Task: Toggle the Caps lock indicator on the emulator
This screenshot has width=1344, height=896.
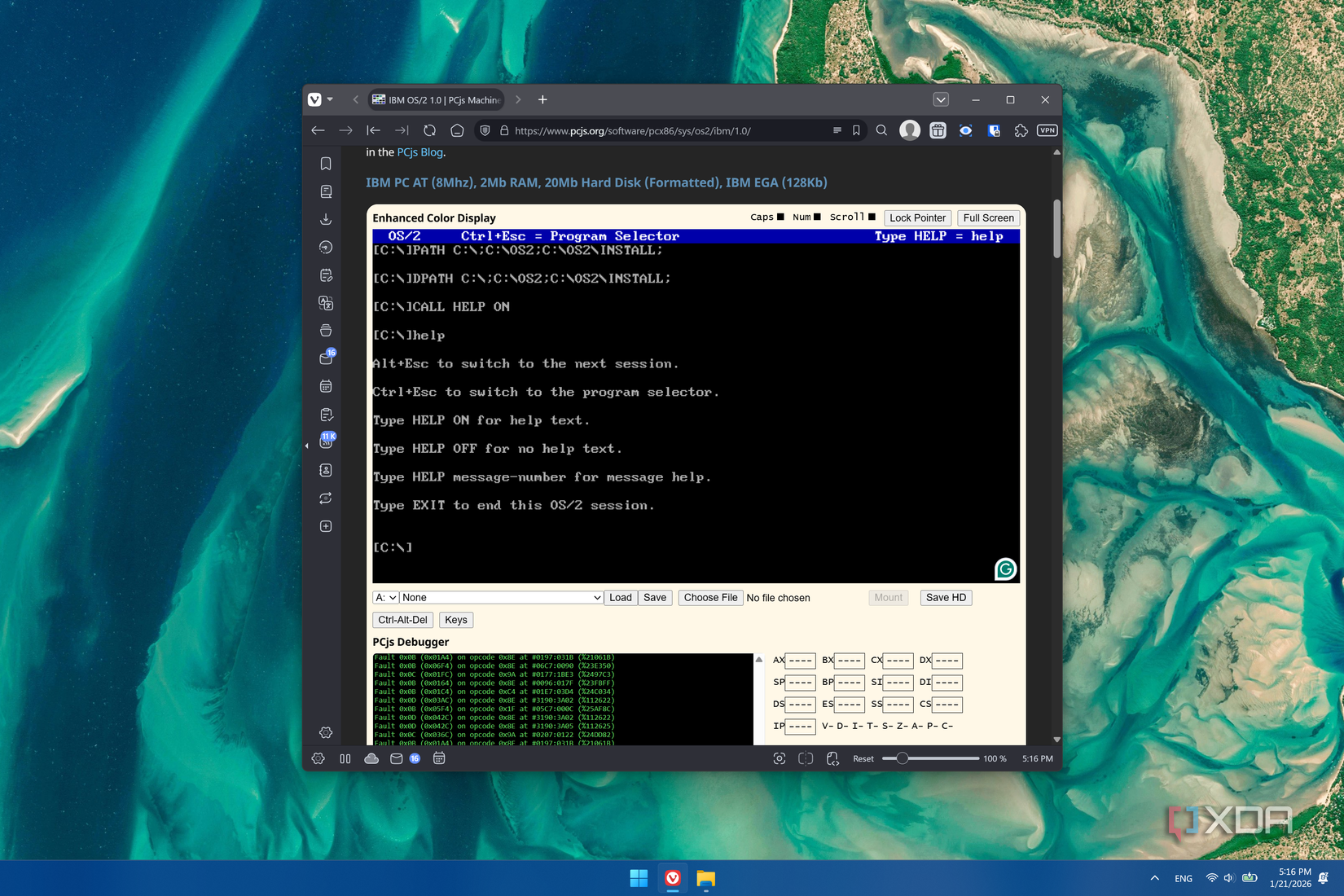Action: click(x=780, y=217)
